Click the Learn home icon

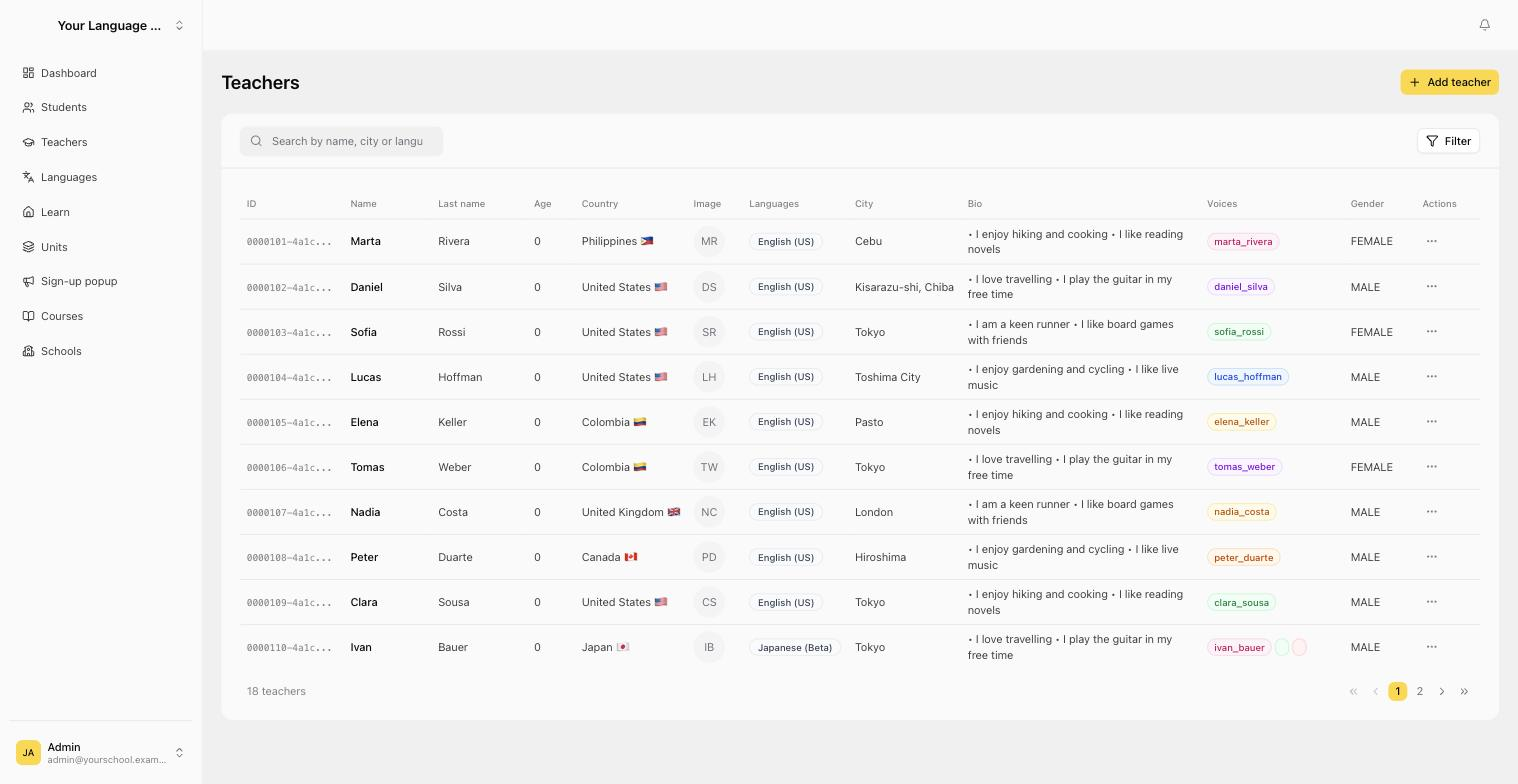pos(28,212)
